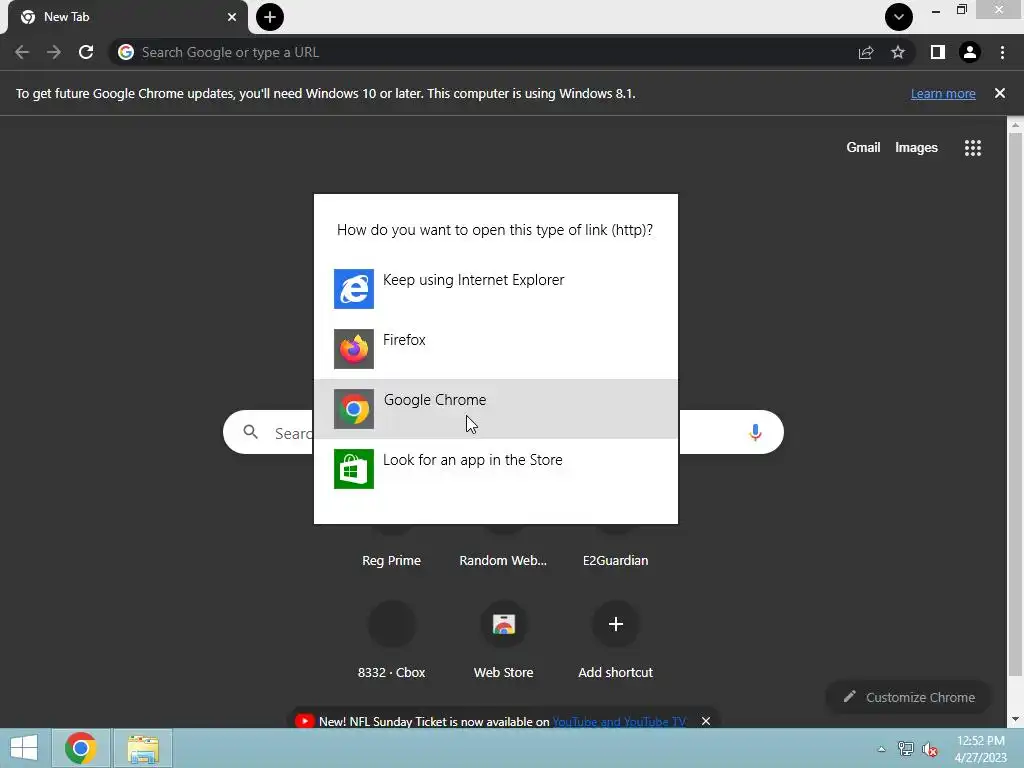
Task: Reload the page
Action: 86,52
